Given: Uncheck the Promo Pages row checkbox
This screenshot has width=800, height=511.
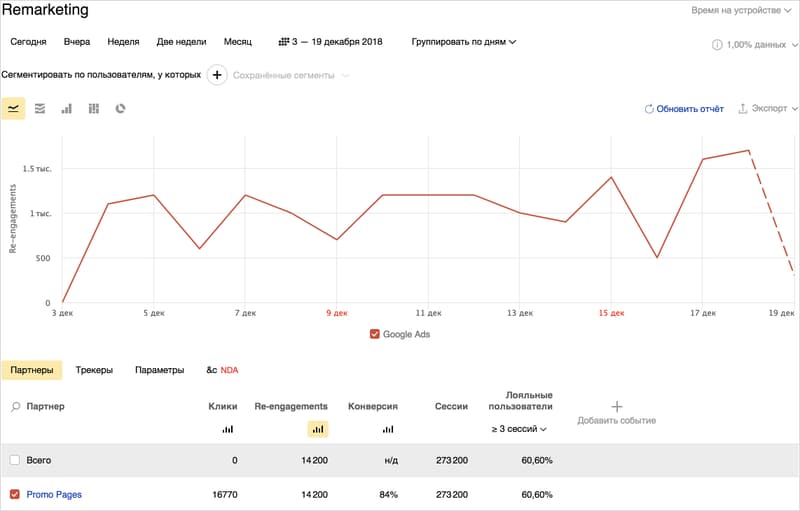Looking at the screenshot, I should pyautogui.click(x=15, y=494).
